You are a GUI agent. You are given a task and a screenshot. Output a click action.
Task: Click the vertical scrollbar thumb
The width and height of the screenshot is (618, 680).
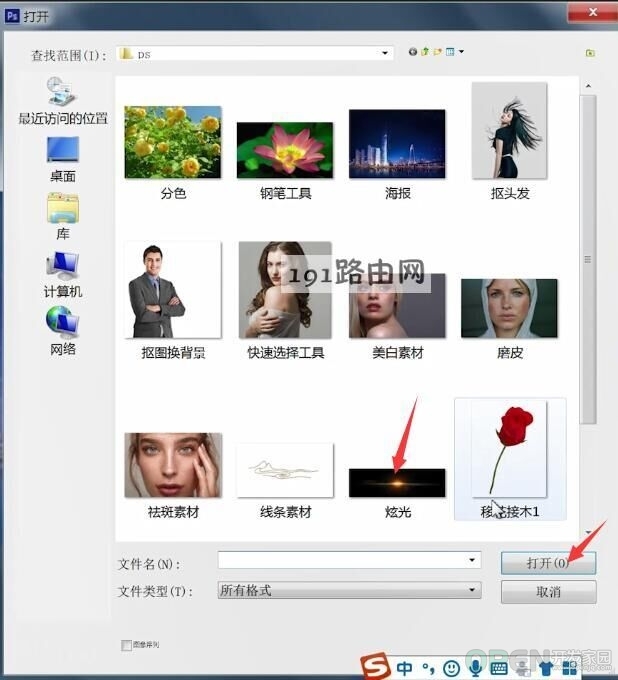click(588, 259)
